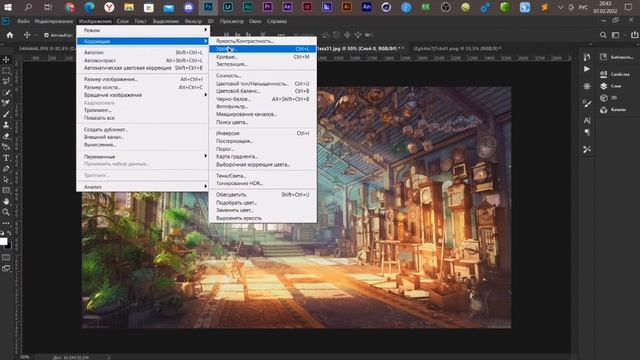
Task: Open the Редактирование menu
Action: click(53, 21)
